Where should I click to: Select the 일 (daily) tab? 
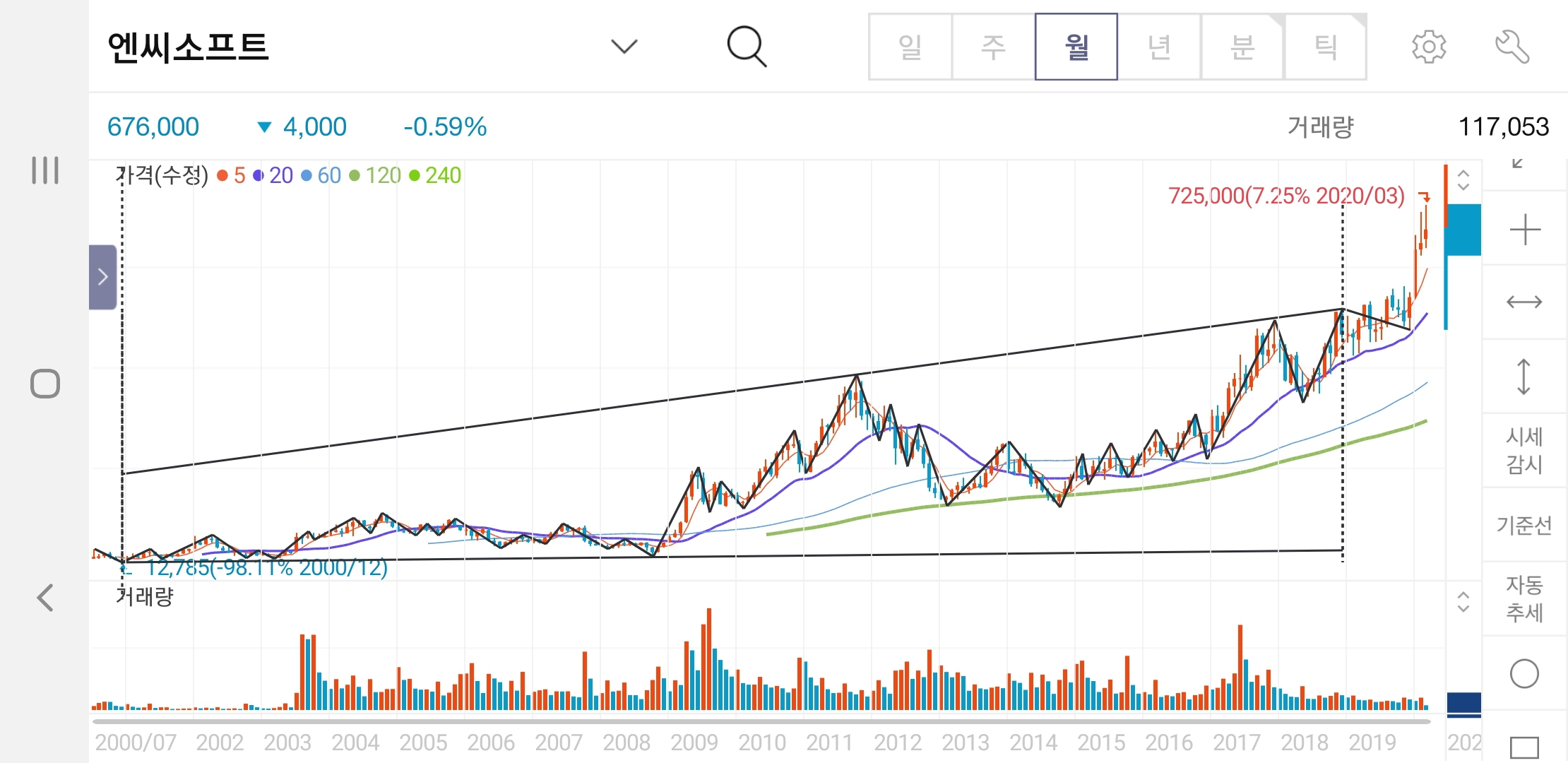(910, 47)
